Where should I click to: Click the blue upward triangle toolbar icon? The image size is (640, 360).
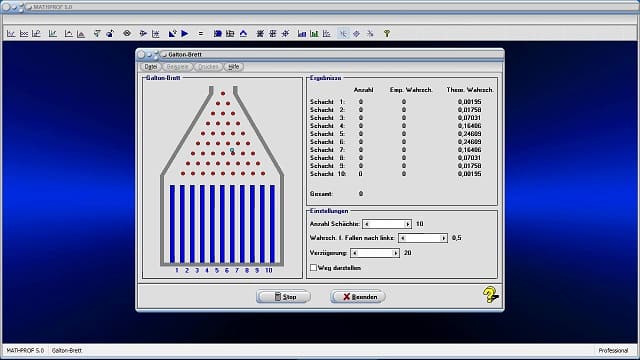243,33
